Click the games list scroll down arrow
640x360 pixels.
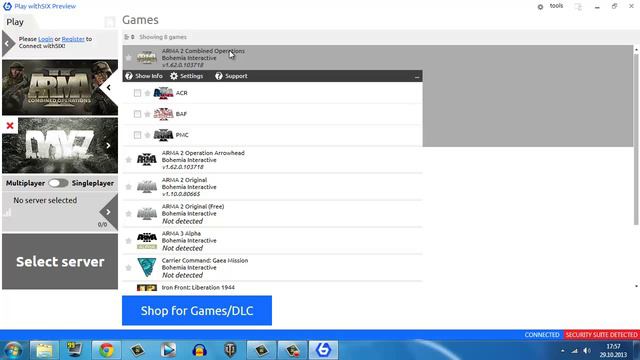pos(636,286)
